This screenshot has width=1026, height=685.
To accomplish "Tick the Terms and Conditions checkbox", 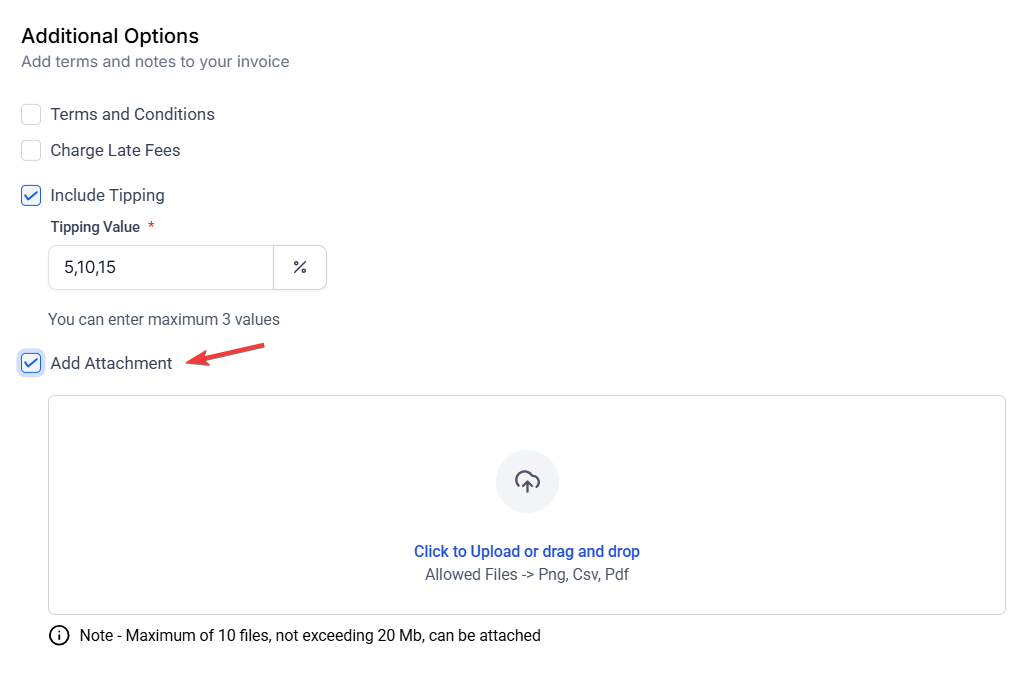I will pyautogui.click(x=31, y=114).
